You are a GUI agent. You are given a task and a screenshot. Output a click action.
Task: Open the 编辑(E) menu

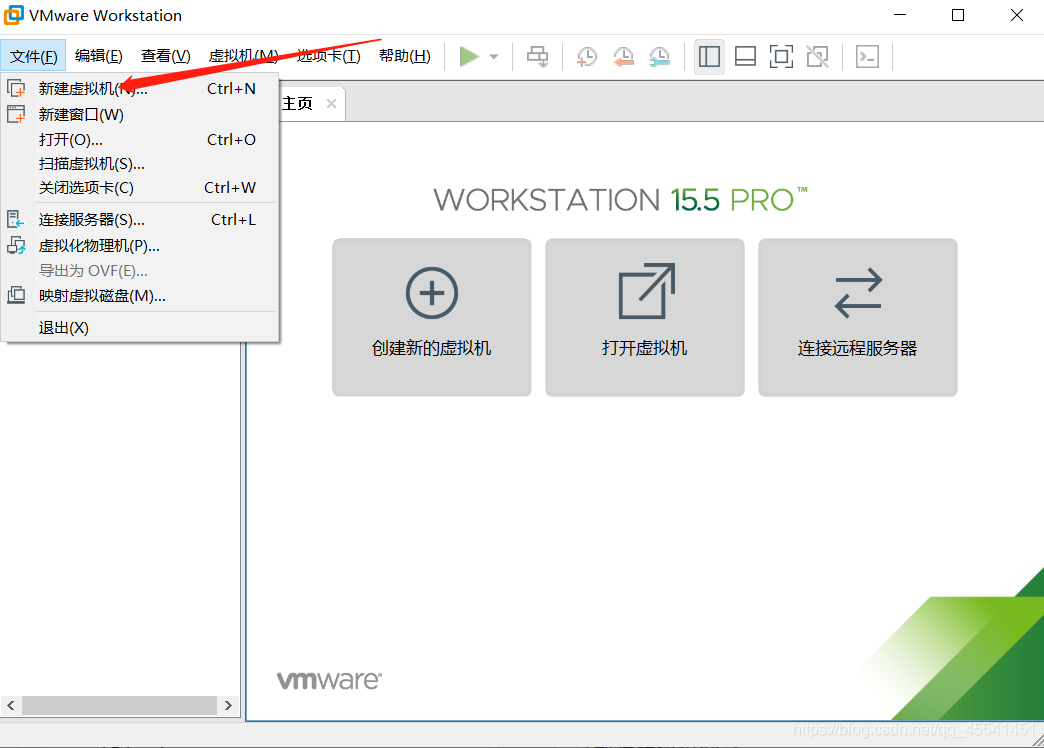[x=99, y=56]
